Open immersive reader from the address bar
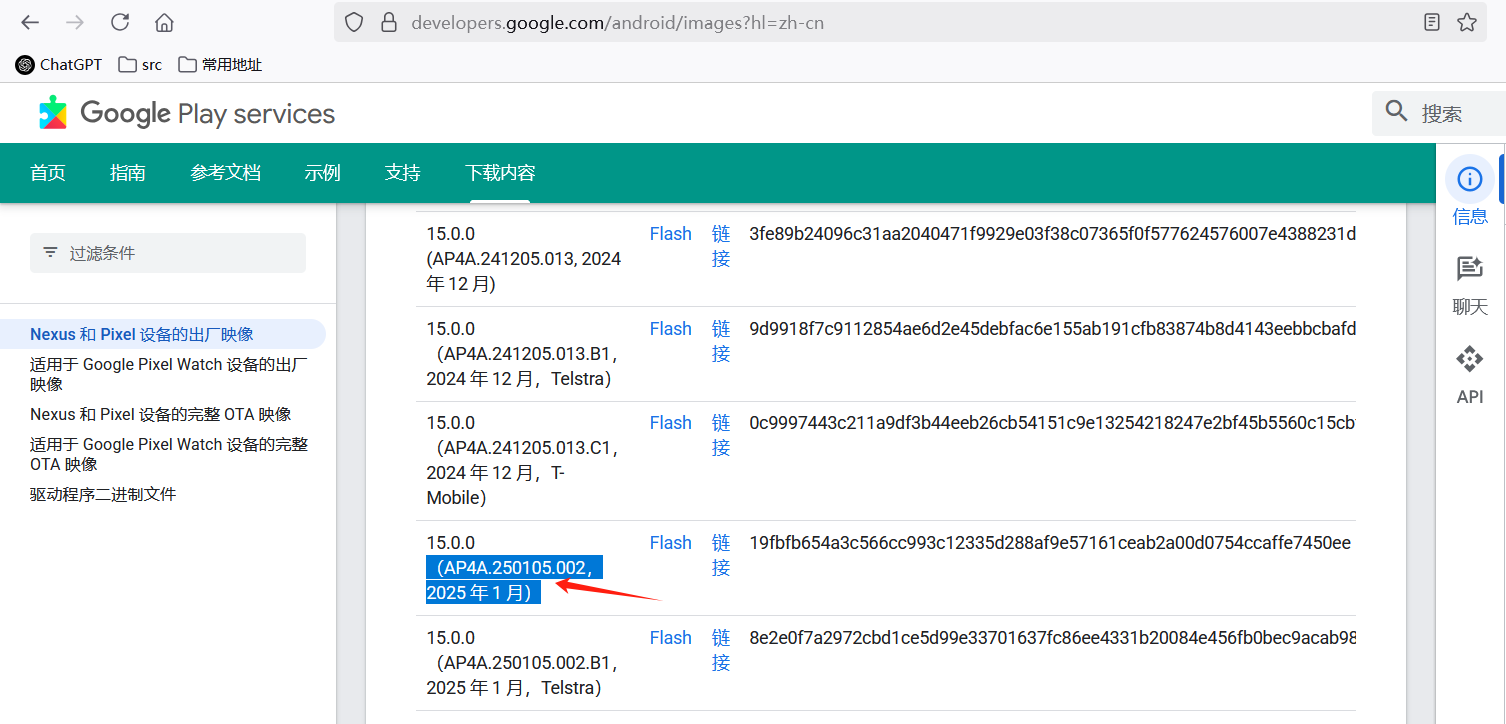 [x=1432, y=21]
